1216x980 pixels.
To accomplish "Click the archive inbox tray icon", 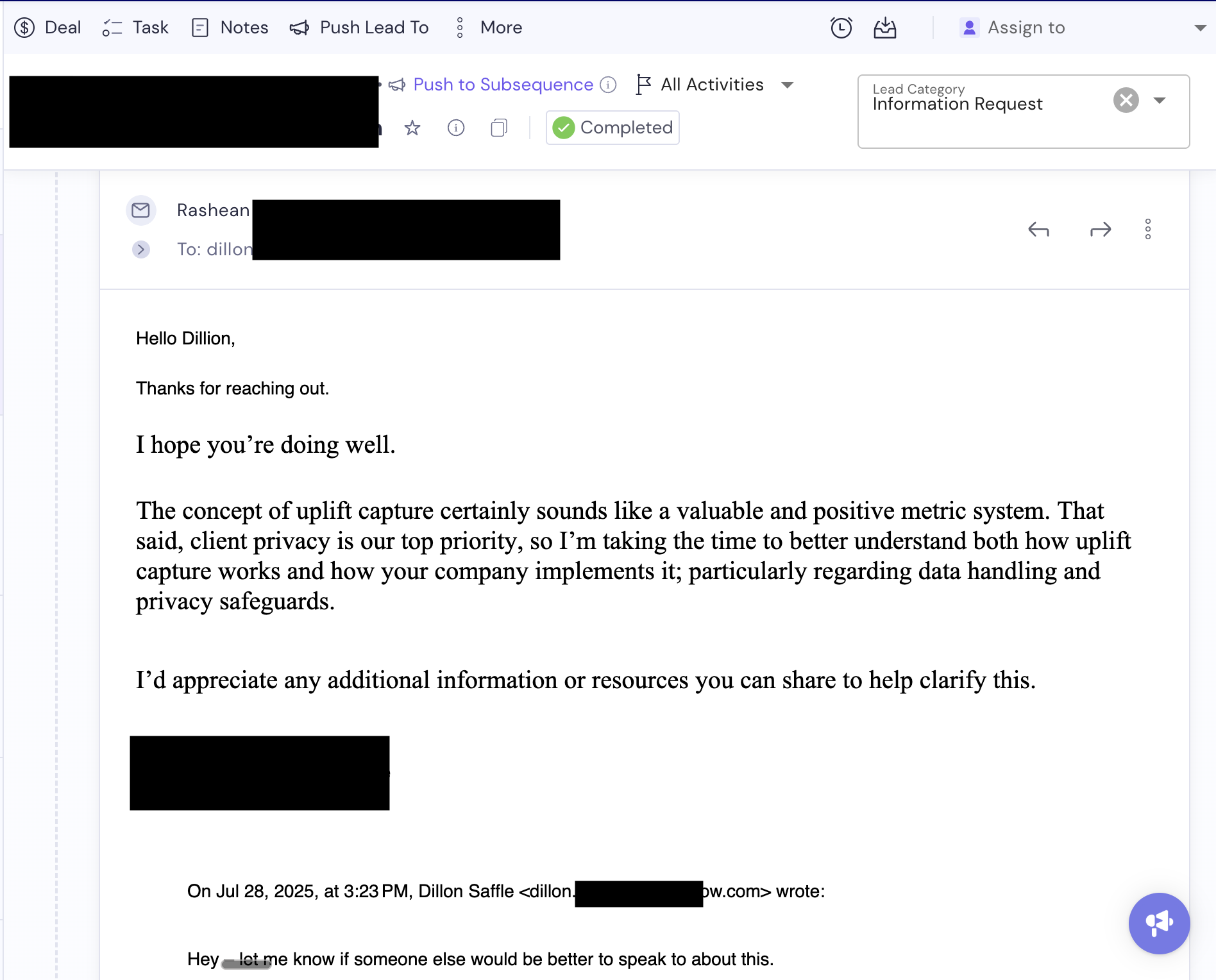I will (x=884, y=28).
